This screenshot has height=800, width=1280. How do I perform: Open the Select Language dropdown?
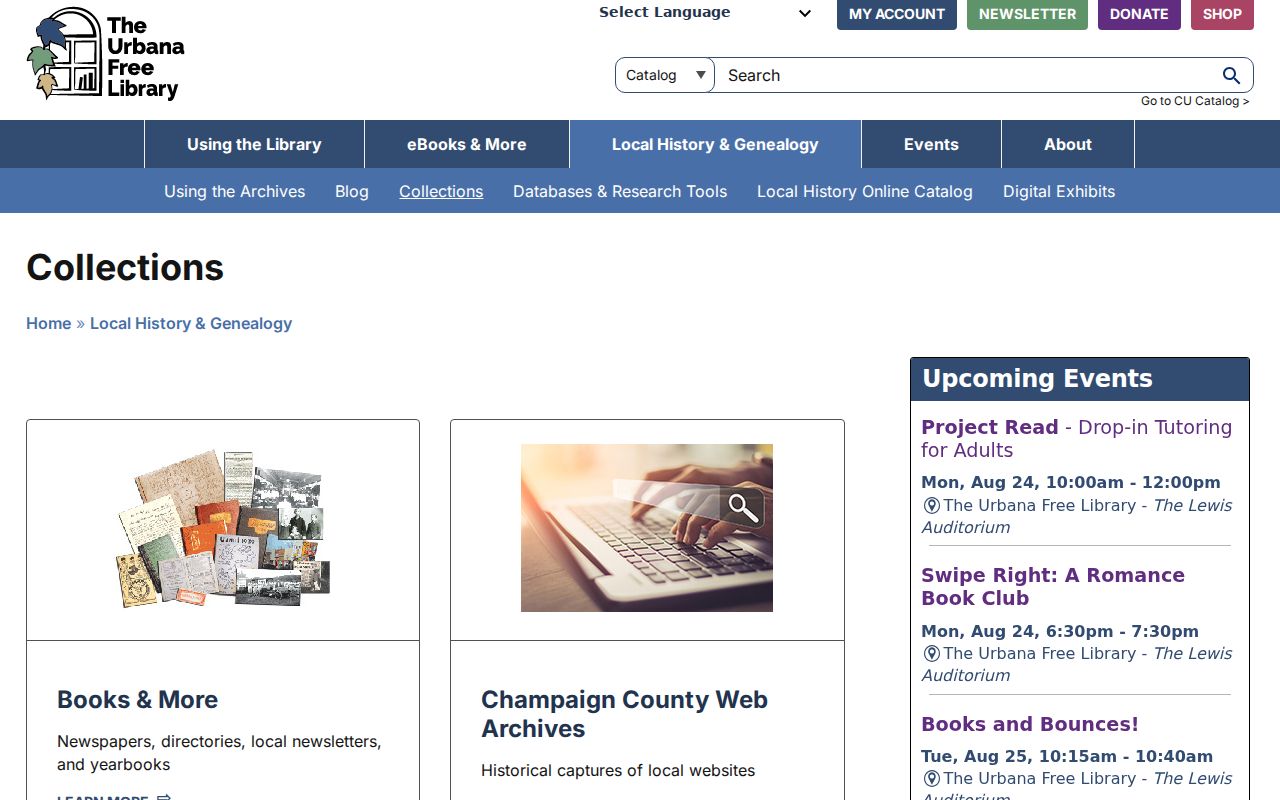coord(706,13)
